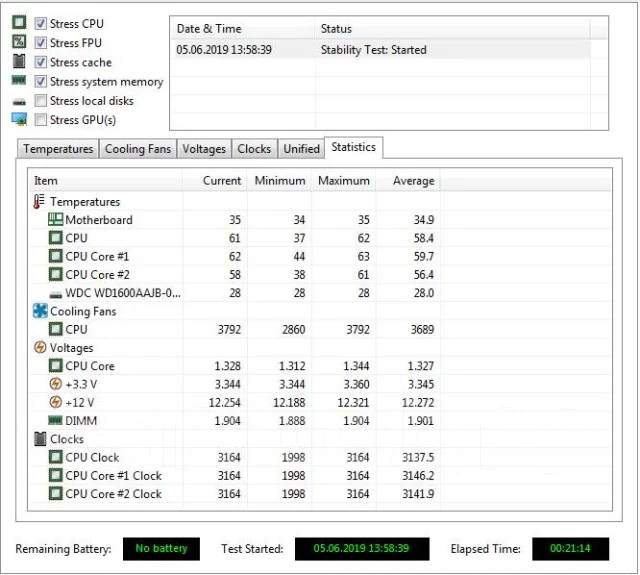The height and width of the screenshot is (575, 640).
Task: Click the Voltages group lightning icon
Action: coord(40,347)
